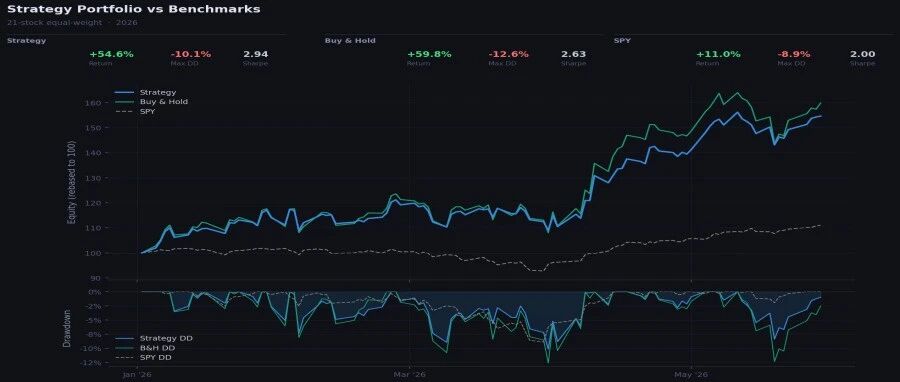Click Buy & Hold -12.6% Max DD
This screenshot has width=900, height=382.
pos(509,54)
